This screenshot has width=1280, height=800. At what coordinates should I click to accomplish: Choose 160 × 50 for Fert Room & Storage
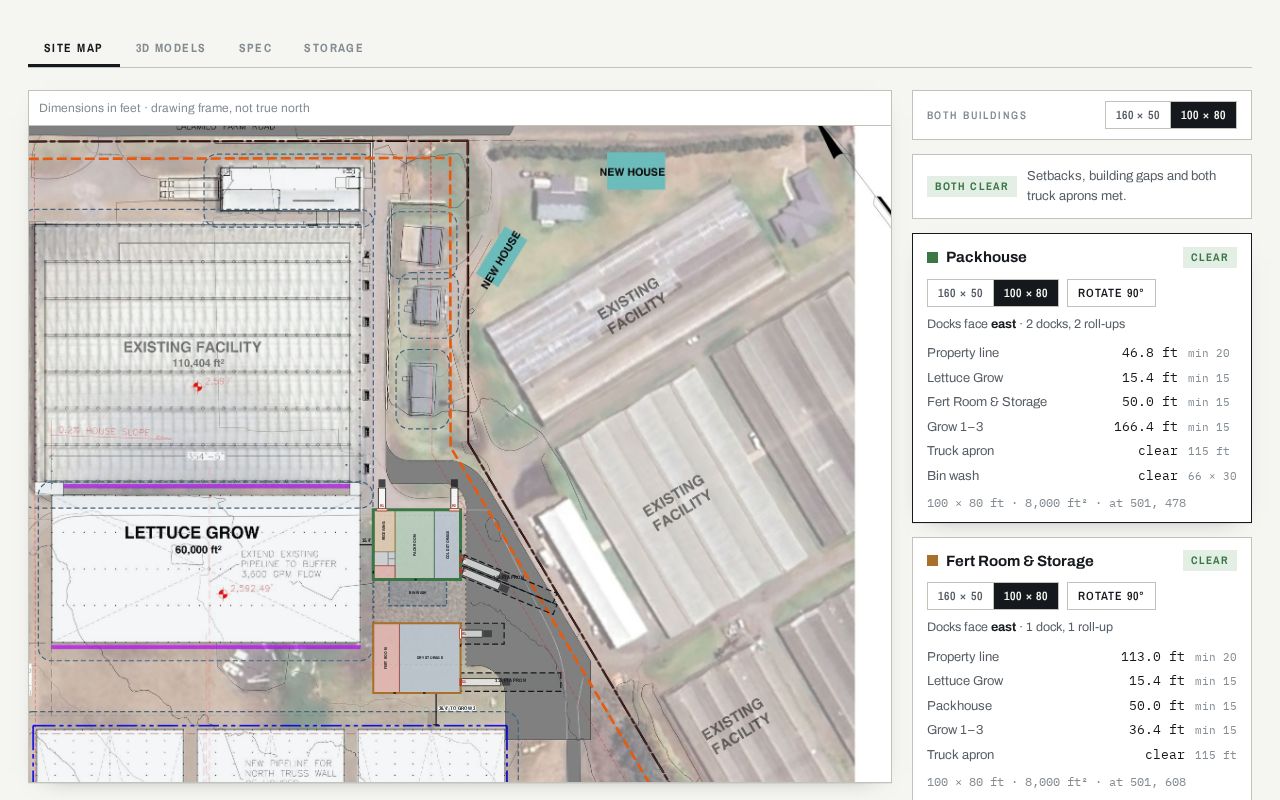pyautogui.click(x=960, y=596)
